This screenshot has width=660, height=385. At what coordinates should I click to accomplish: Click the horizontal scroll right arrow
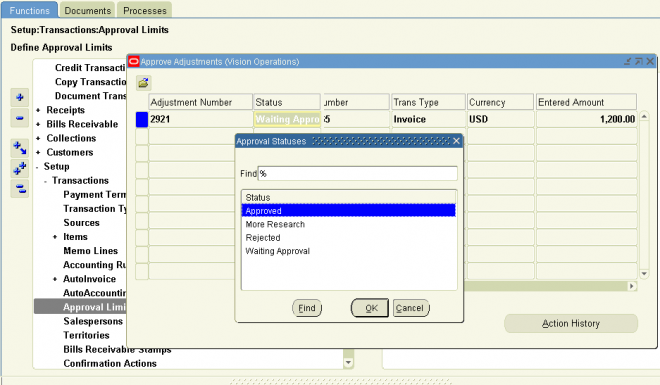coord(631,286)
